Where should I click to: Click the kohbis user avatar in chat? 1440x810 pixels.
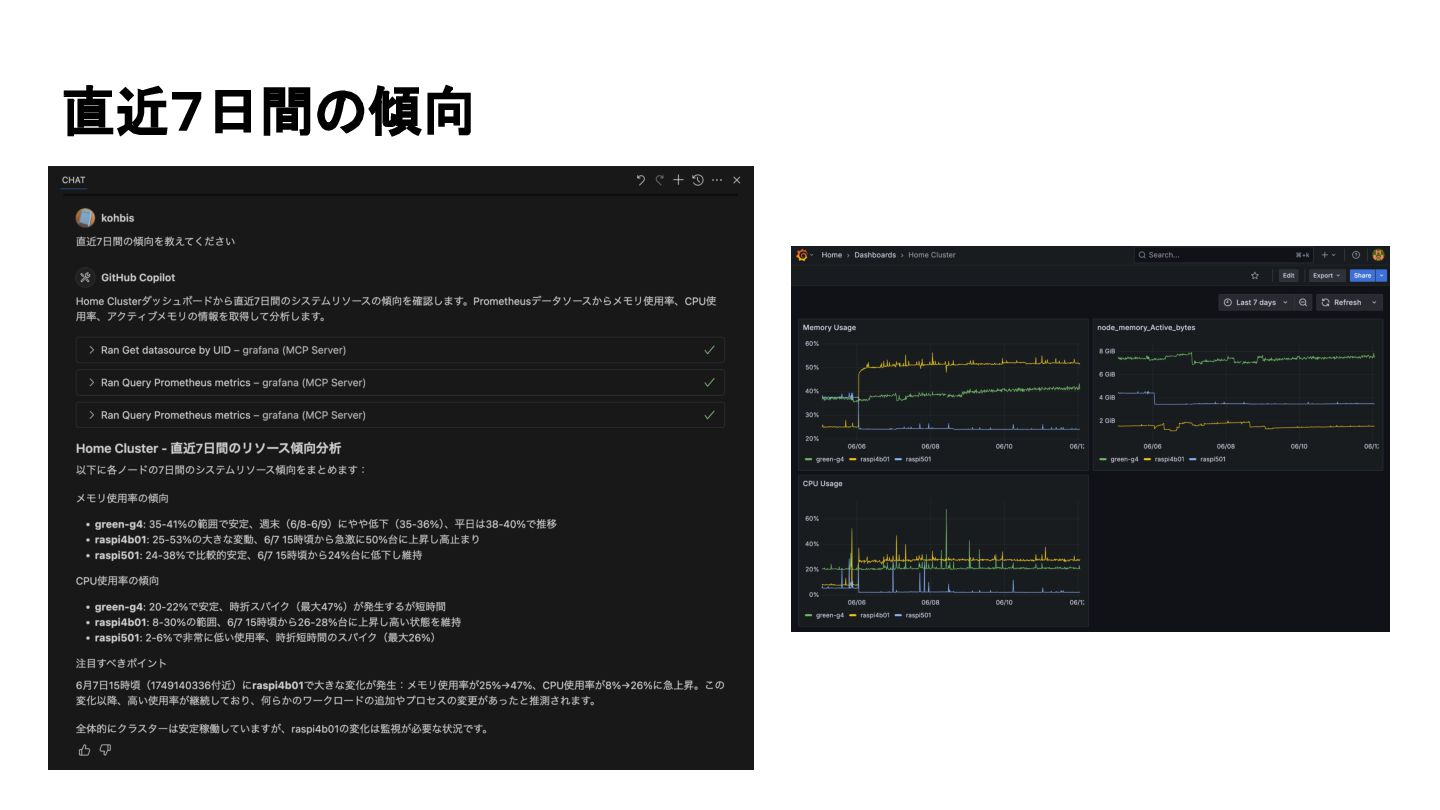85,218
